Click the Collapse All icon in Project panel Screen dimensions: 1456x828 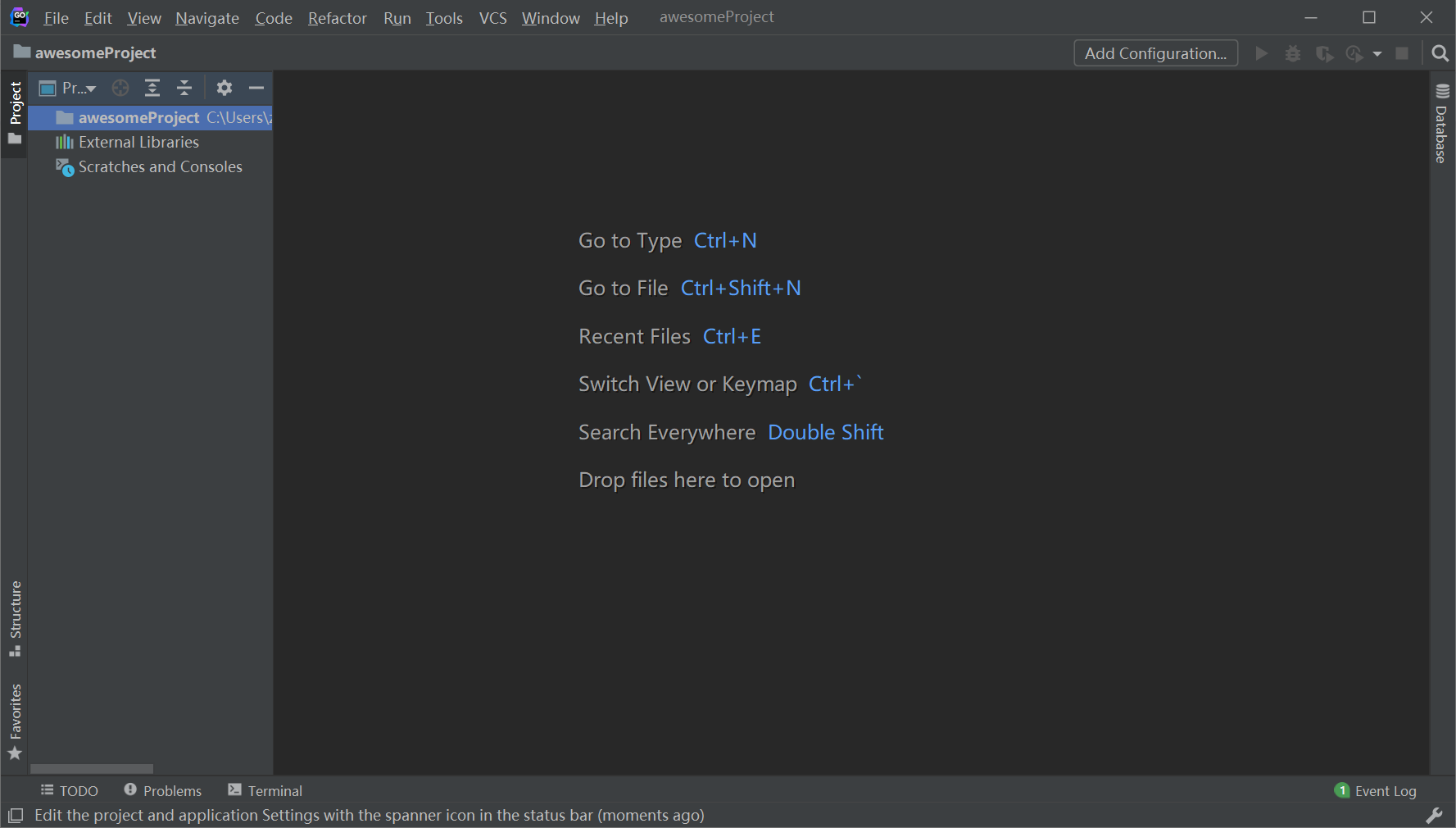[x=184, y=88]
